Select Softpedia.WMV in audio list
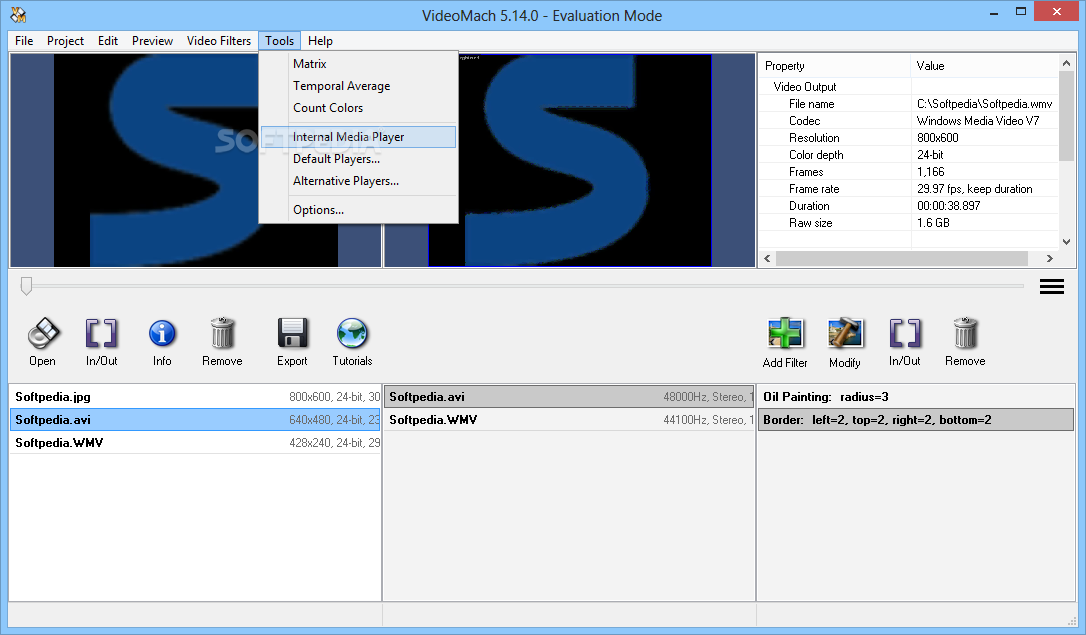 [569, 420]
